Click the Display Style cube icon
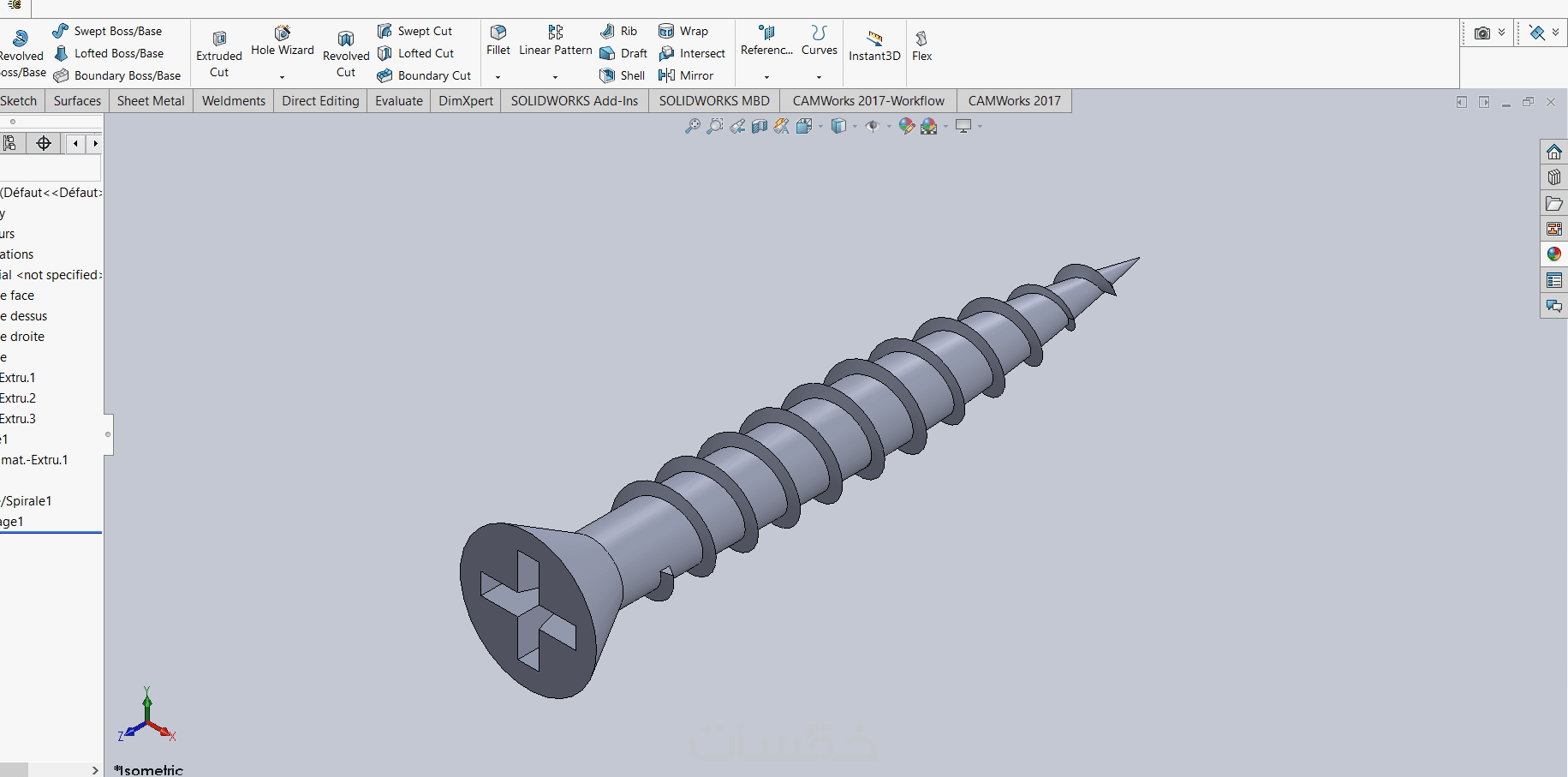Viewport: 1568px width, 777px height. tap(839, 126)
